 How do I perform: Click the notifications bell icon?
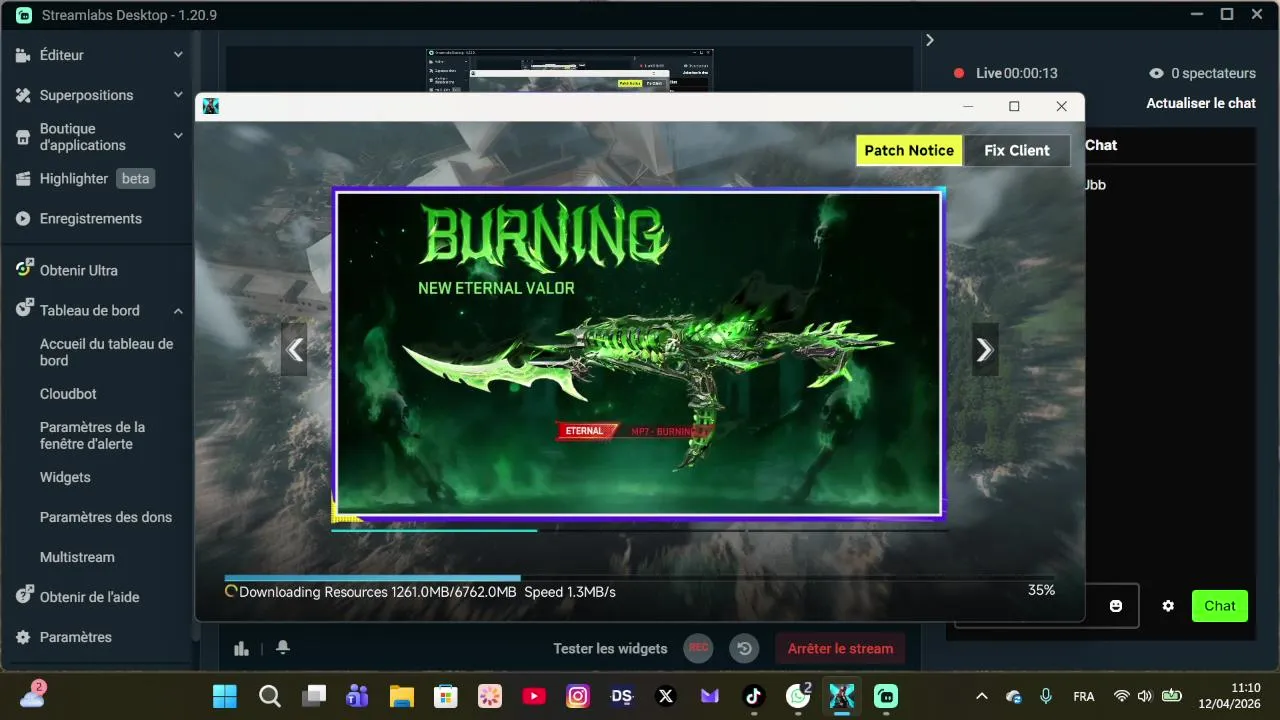click(x=283, y=648)
